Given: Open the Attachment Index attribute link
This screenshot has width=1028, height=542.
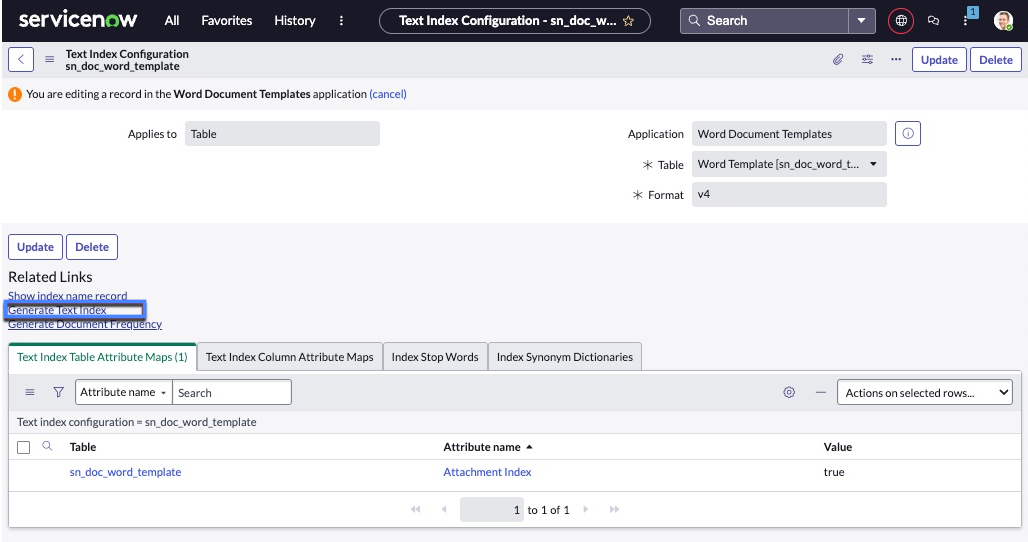Looking at the screenshot, I should 487,472.
